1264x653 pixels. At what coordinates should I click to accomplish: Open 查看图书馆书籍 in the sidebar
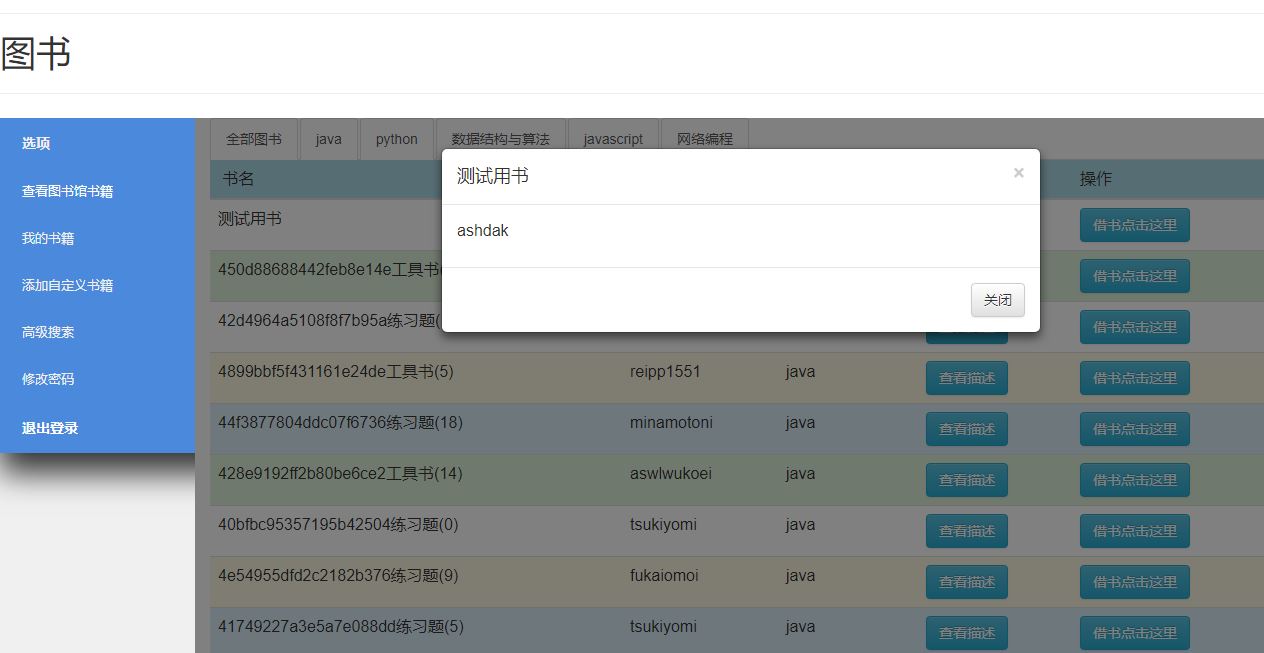pos(64,190)
